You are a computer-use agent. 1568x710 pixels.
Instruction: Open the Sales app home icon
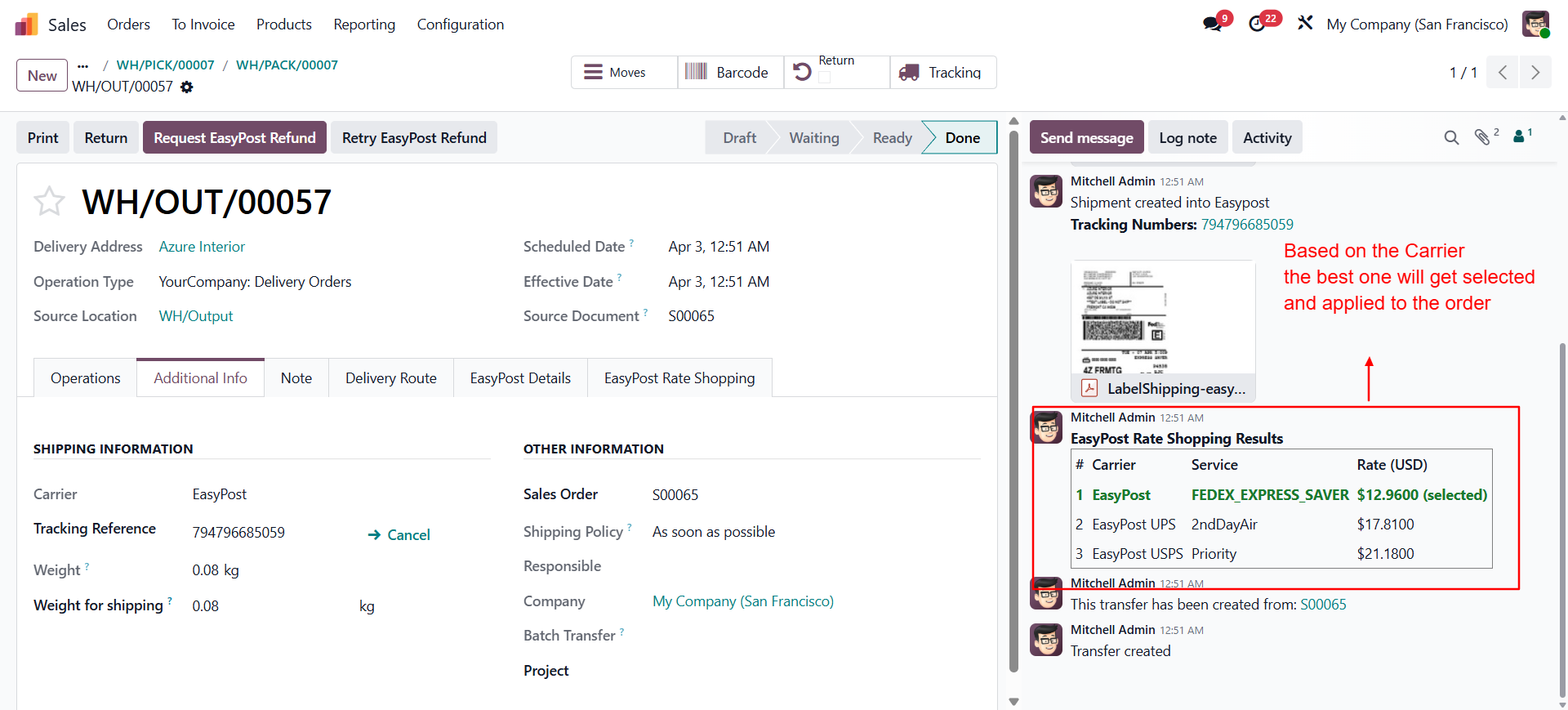(26, 25)
